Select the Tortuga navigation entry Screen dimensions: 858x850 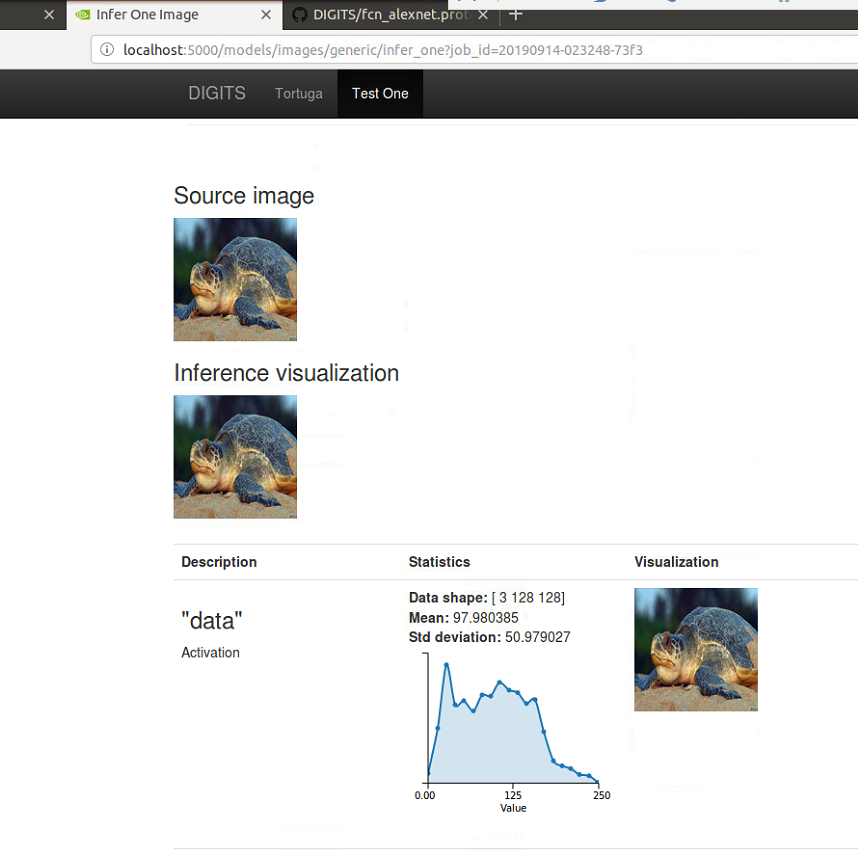tap(298, 93)
